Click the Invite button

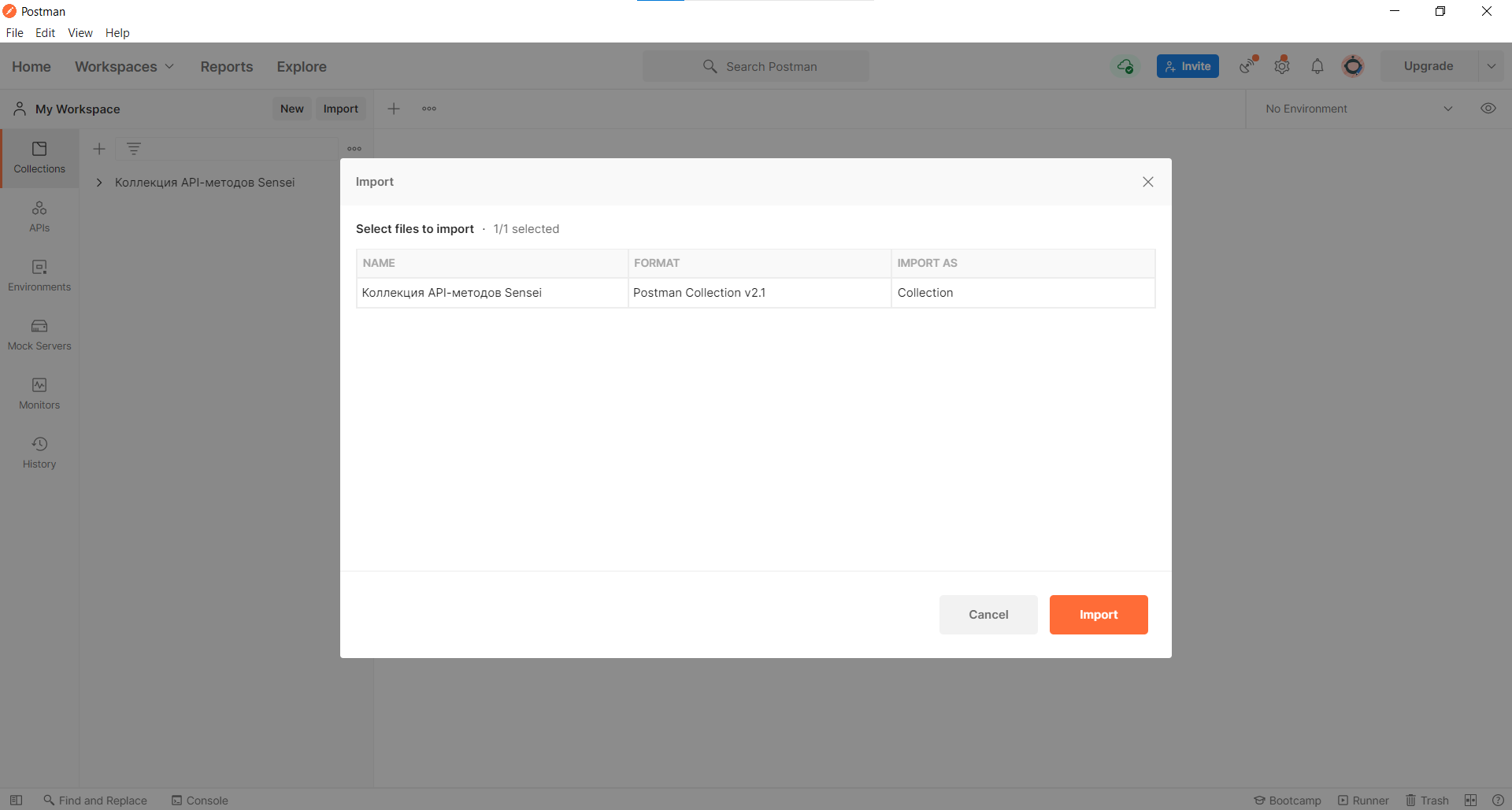[1188, 66]
